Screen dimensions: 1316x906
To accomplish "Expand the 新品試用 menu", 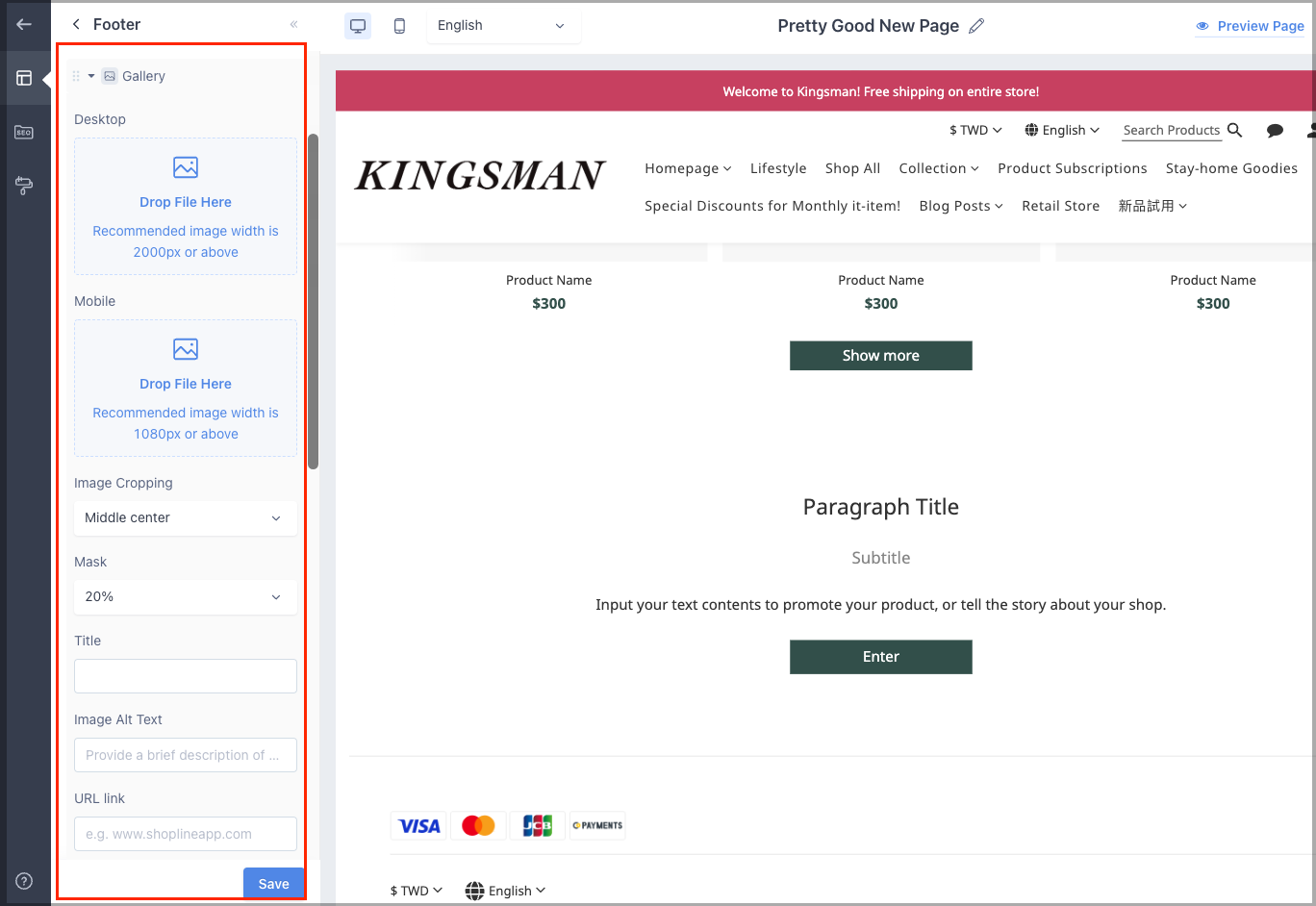I will point(1152,206).
